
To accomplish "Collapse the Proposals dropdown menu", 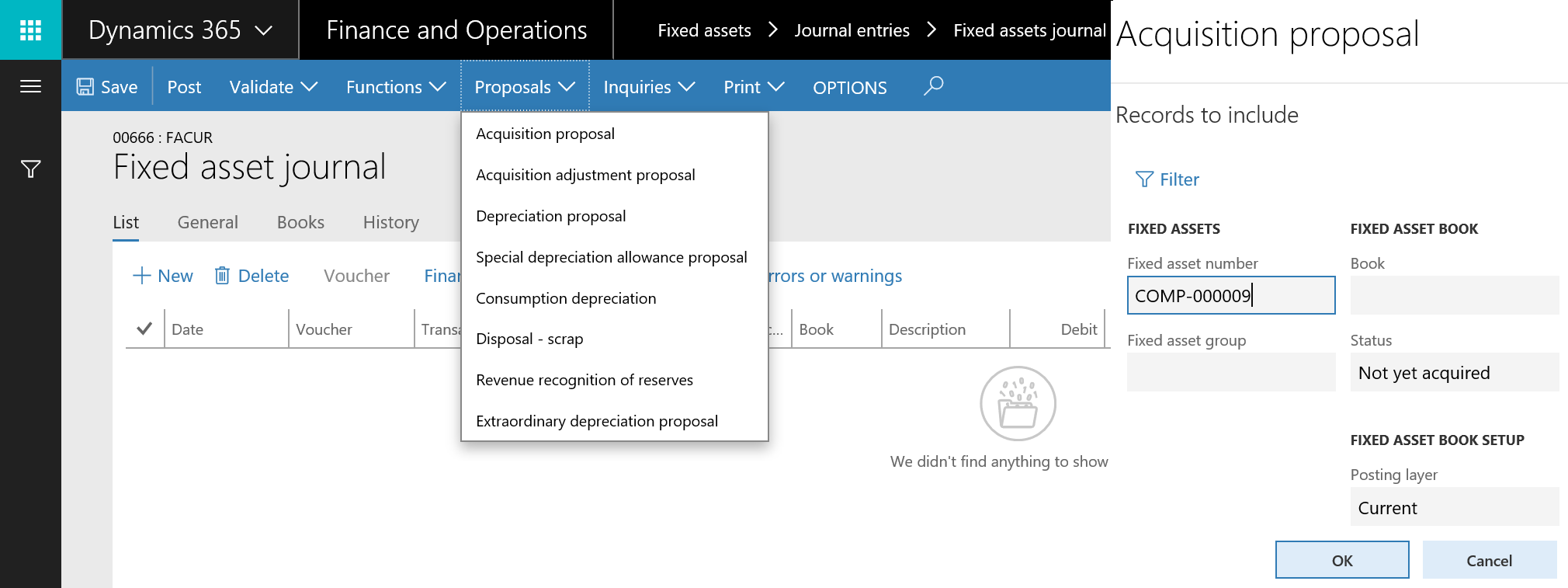I will (525, 87).
